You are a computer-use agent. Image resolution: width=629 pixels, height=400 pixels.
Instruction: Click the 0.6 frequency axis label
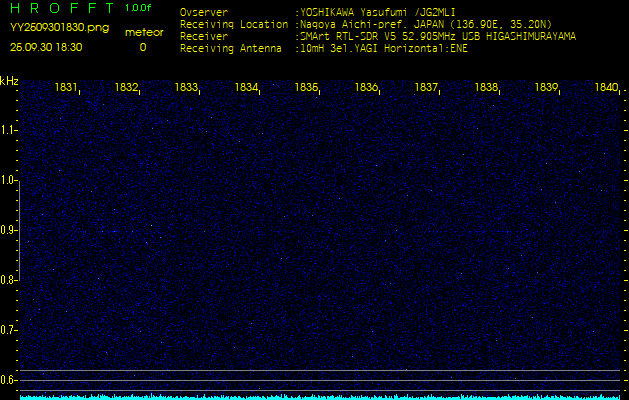click(8, 380)
